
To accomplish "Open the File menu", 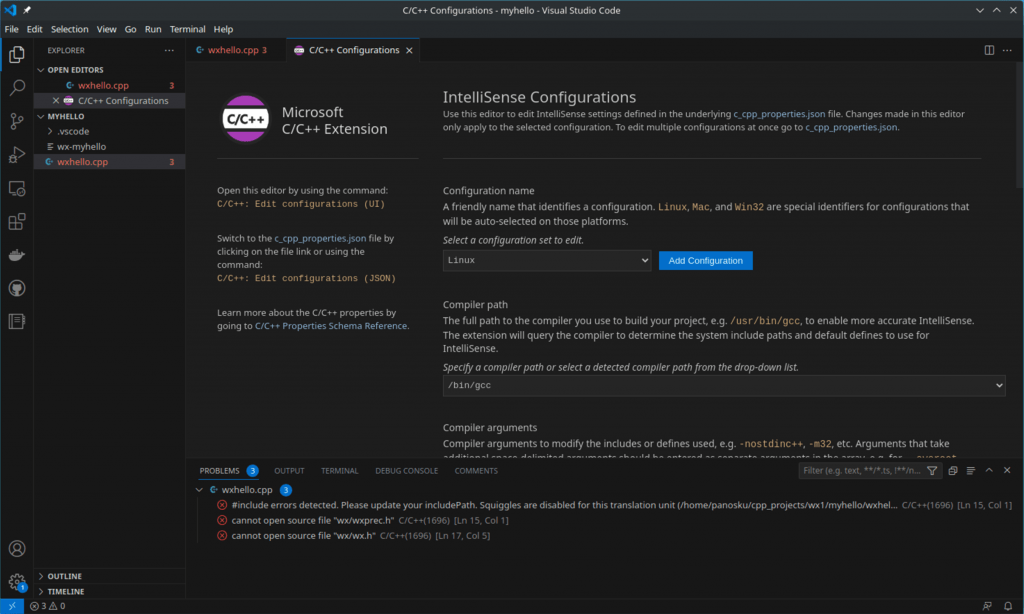I will (x=12, y=29).
